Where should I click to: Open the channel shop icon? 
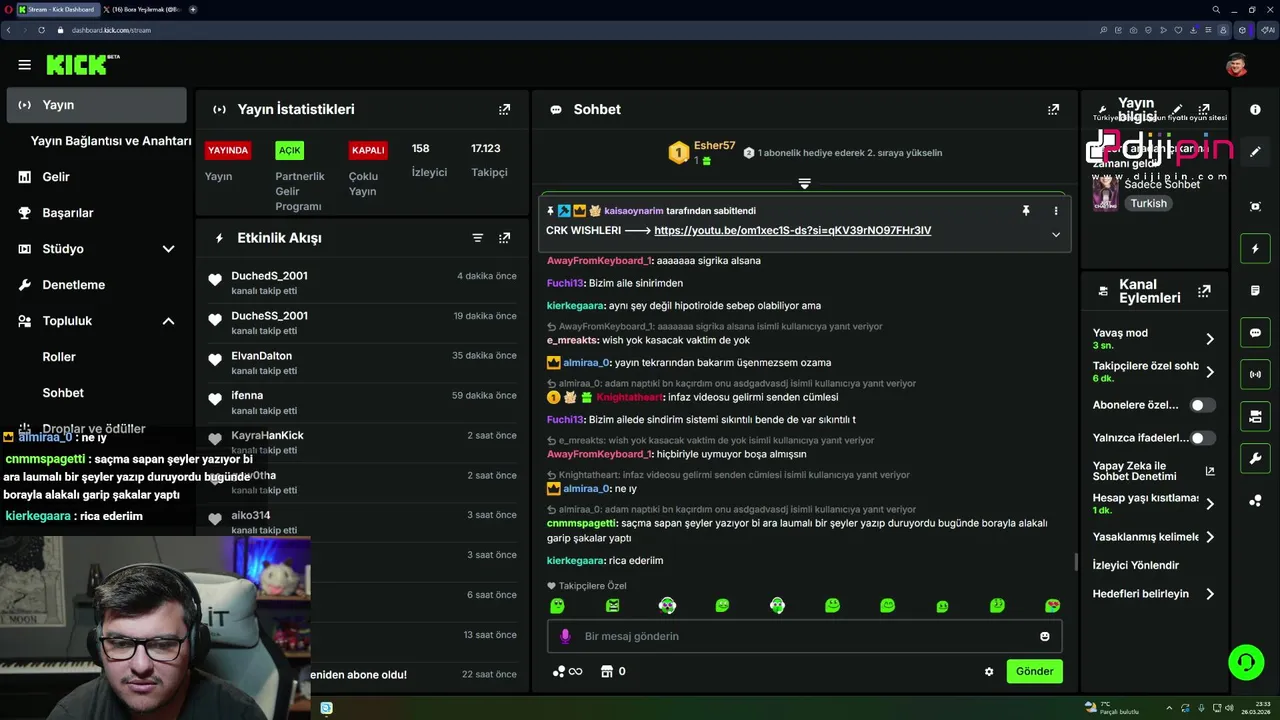coord(606,671)
